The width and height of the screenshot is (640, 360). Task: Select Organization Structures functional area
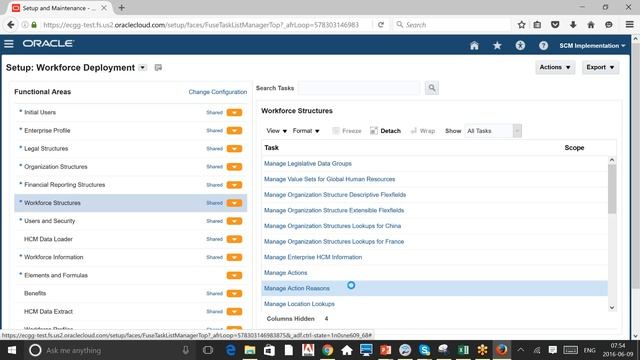(x=56, y=167)
